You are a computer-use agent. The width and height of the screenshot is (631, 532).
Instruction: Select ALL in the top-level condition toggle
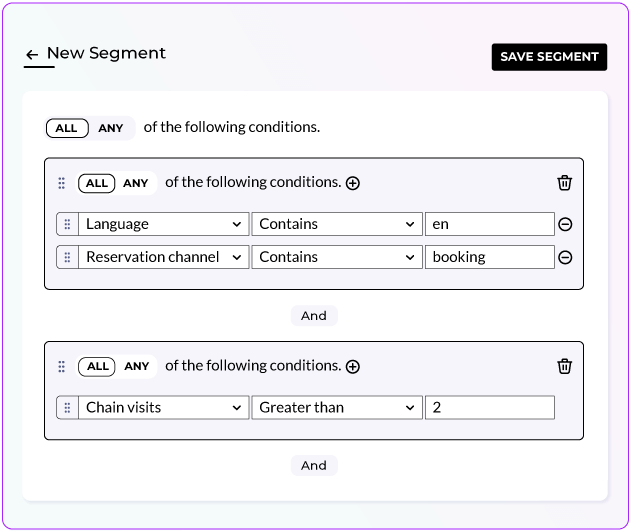(67, 128)
